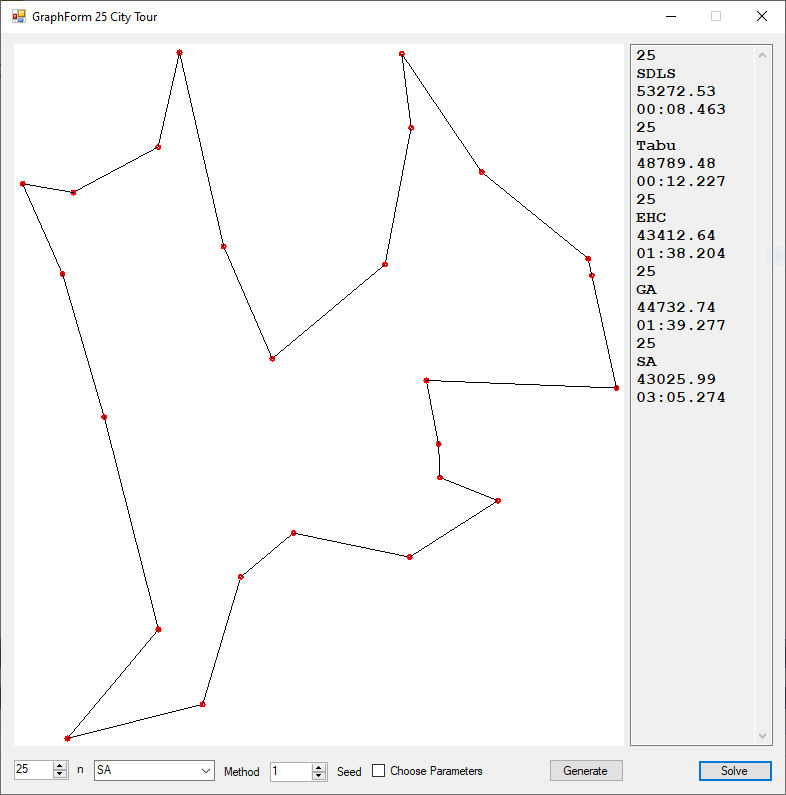Click the GraphForm app icon in title bar
This screenshot has height=795, width=786.
pyautogui.click(x=18, y=16)
